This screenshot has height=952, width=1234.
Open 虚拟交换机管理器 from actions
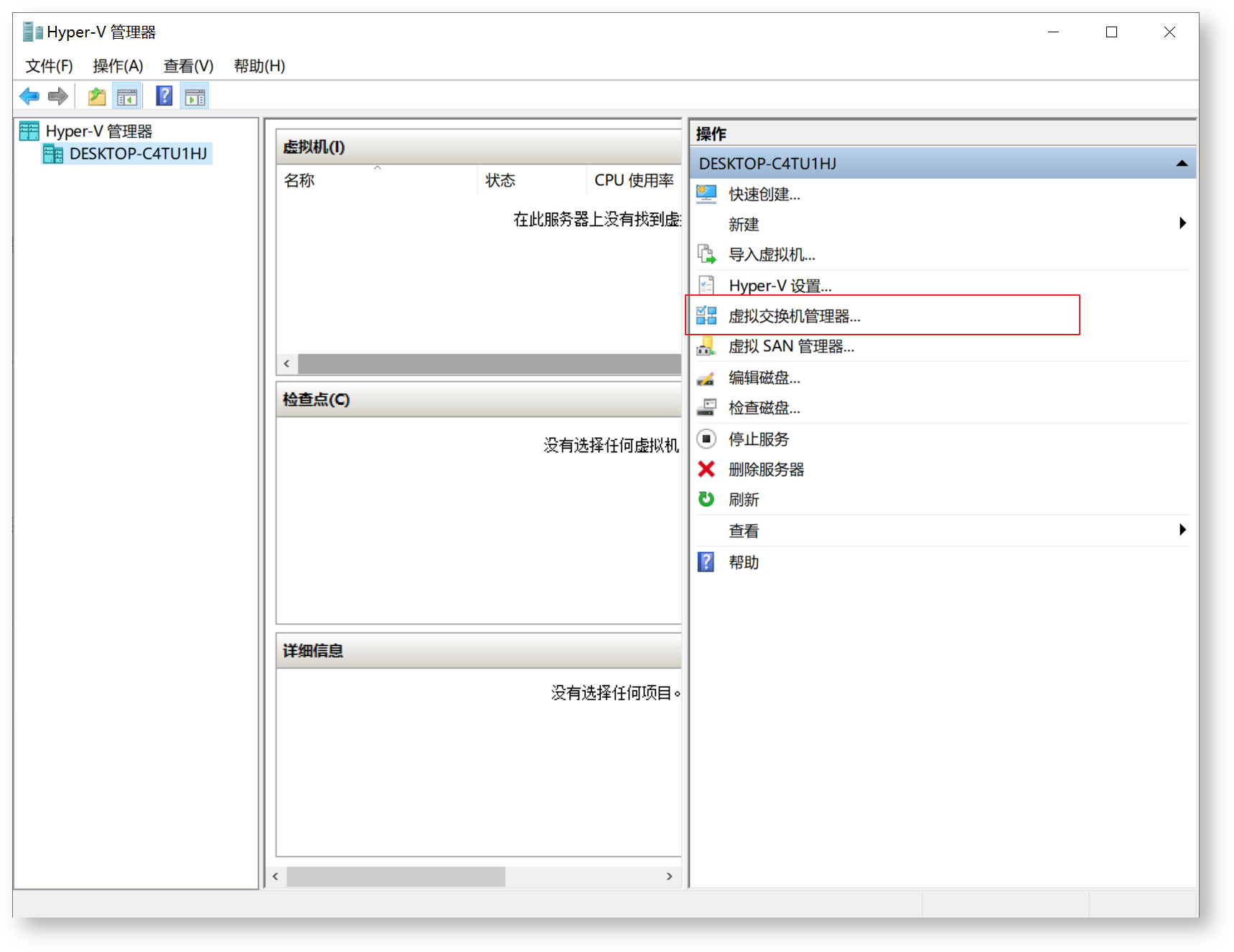pos(794,316)
